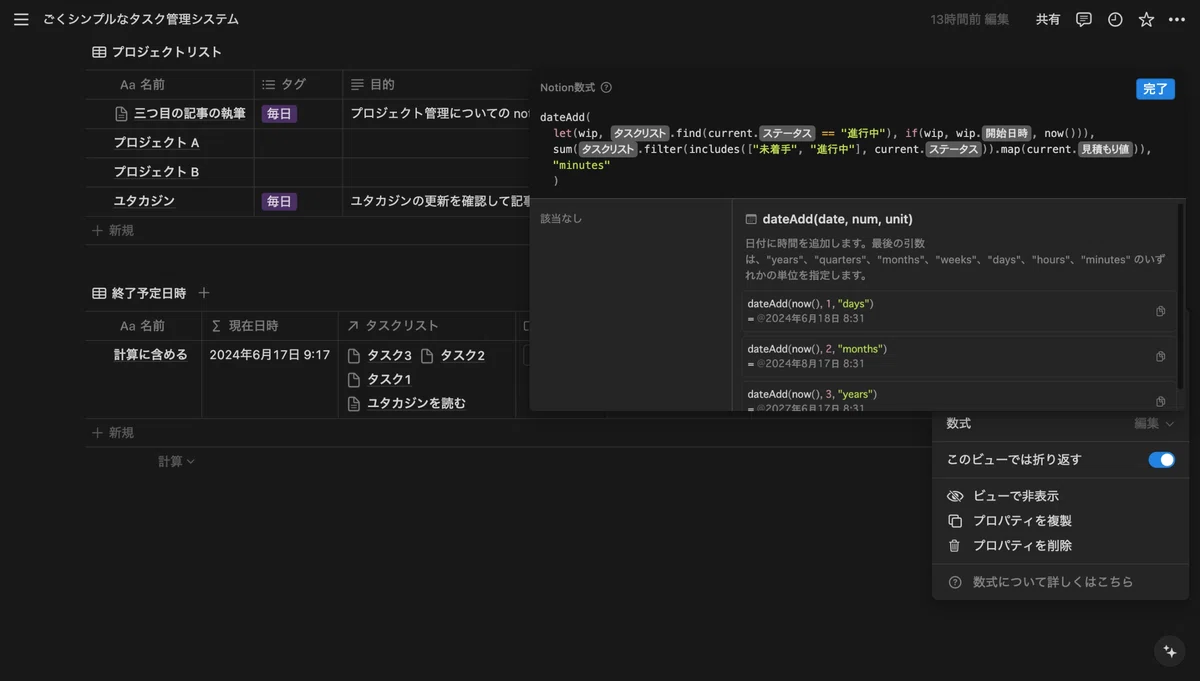Open the プロジェクト A row
Viewport: 1200px width, 681px height.
point(156,143)
